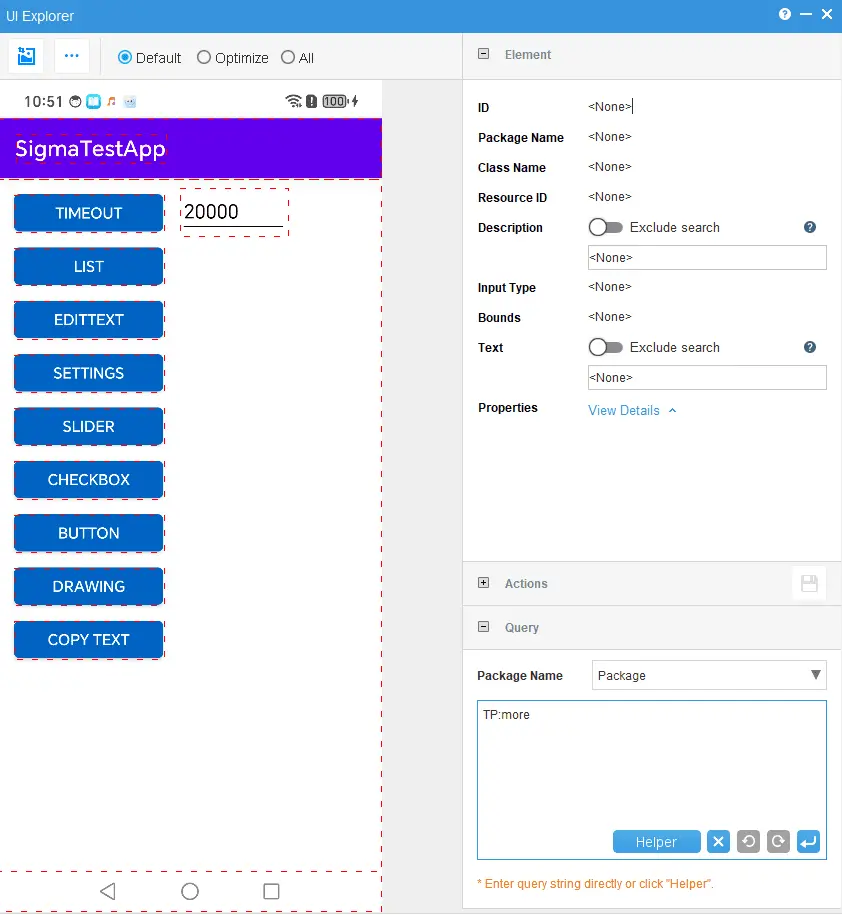Collapse the Element section
Screen dimensions: 842x915
(483, 54)
